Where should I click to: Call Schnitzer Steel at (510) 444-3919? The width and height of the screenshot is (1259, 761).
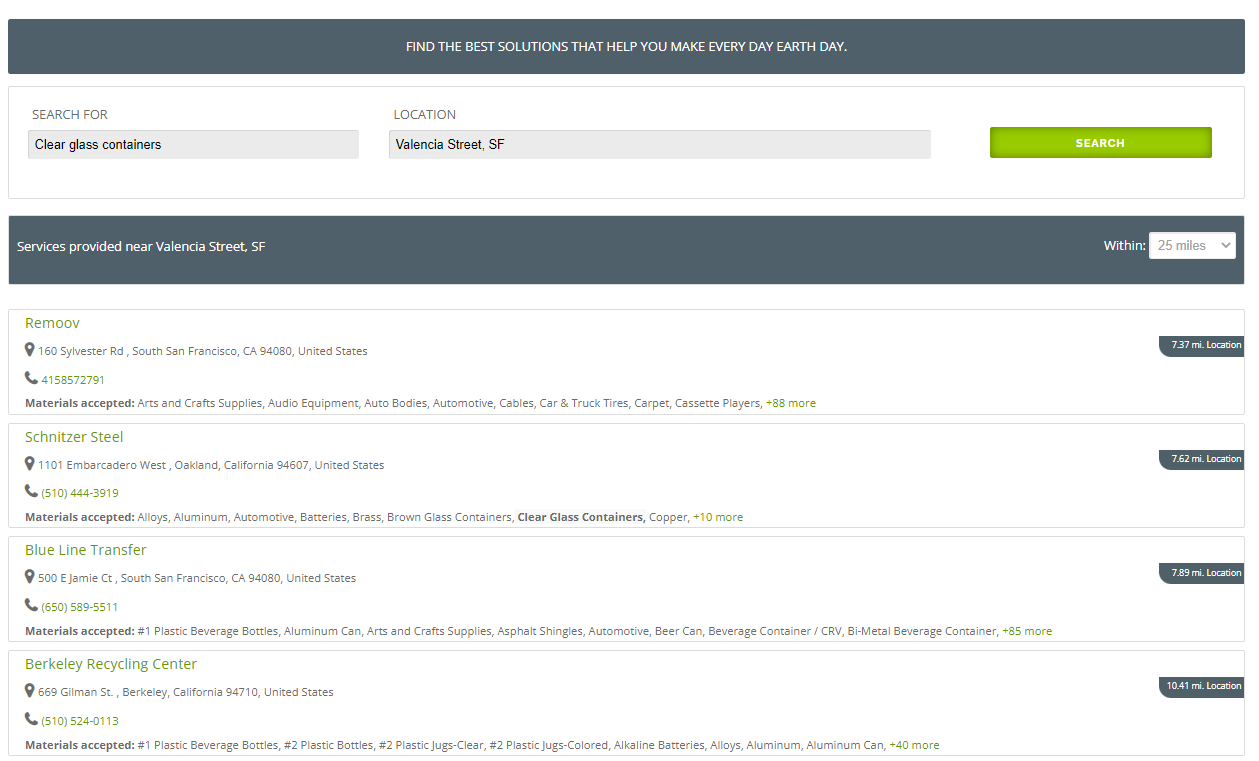click(x=80, y=493)
